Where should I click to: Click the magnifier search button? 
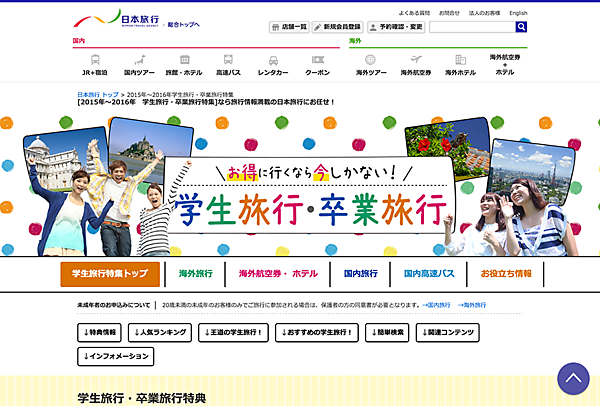tap(521, 27)
